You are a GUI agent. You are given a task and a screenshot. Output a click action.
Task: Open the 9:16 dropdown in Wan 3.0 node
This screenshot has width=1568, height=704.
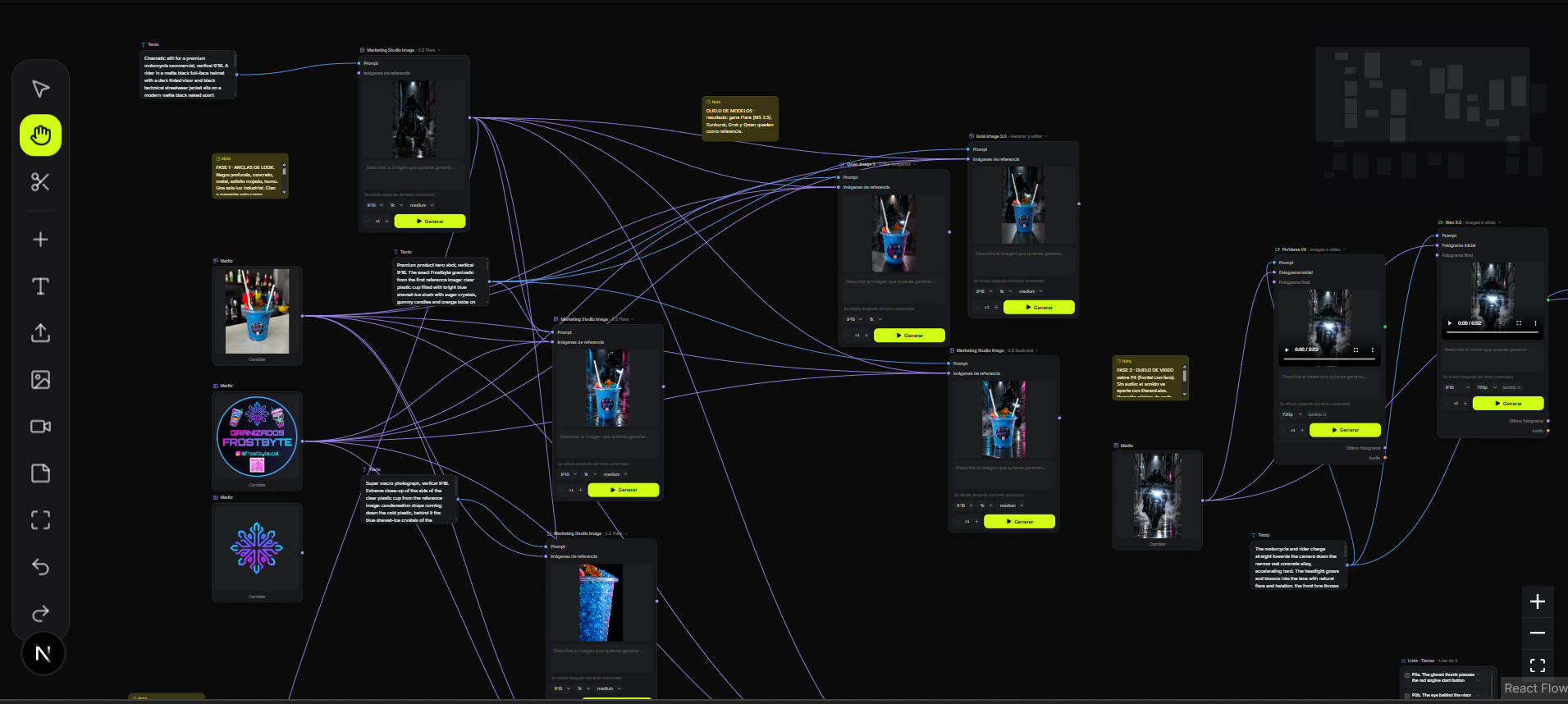(x=1456, y=387)
